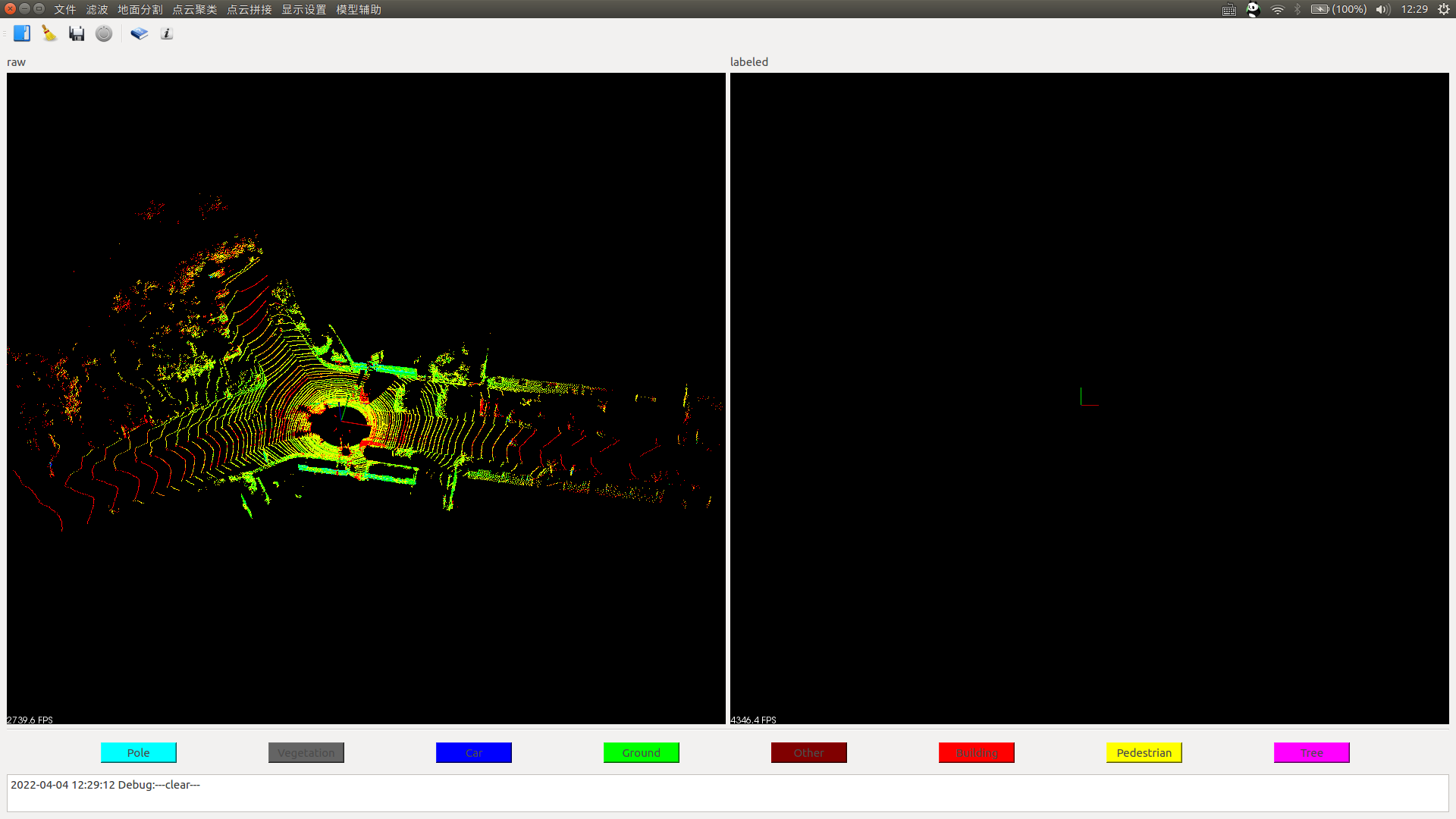This screenshot has width=1456, height=819.
Task: Click the blue open-file toolbar icon
Action: (x=22, y=33)
